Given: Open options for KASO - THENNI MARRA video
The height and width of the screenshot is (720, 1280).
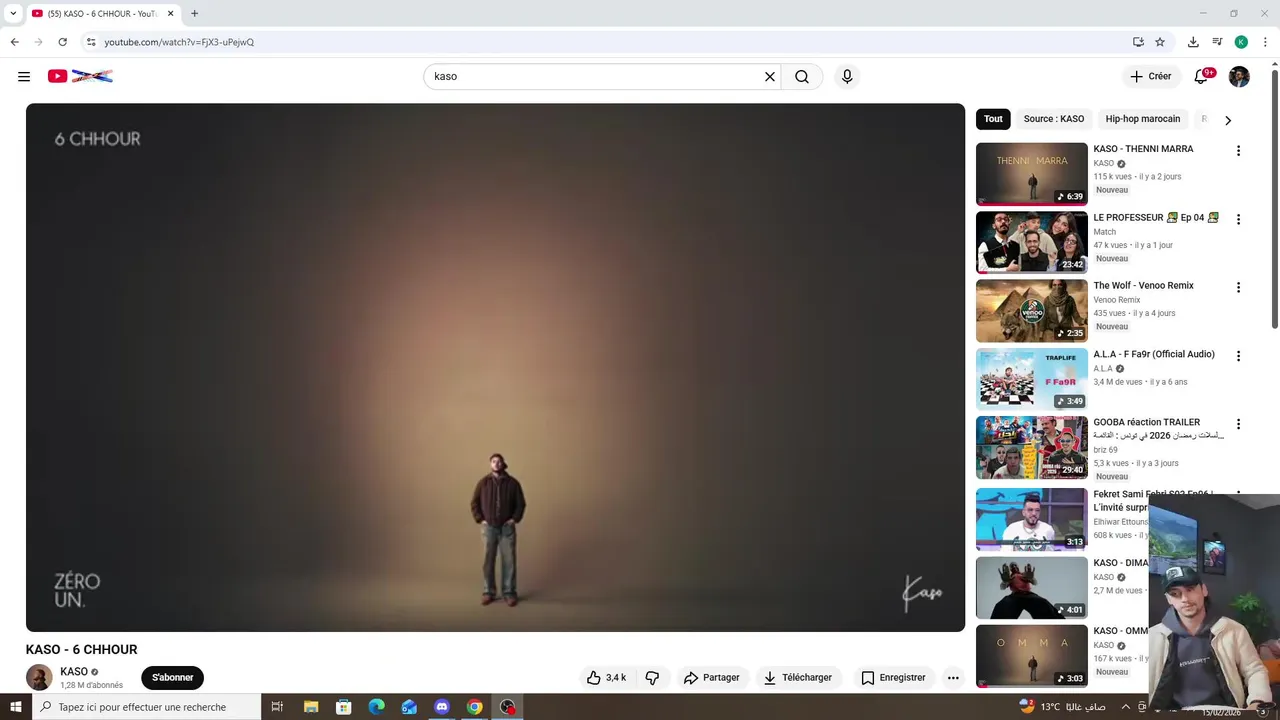Looking at the screenshot, I should (x=1238, y=151).
